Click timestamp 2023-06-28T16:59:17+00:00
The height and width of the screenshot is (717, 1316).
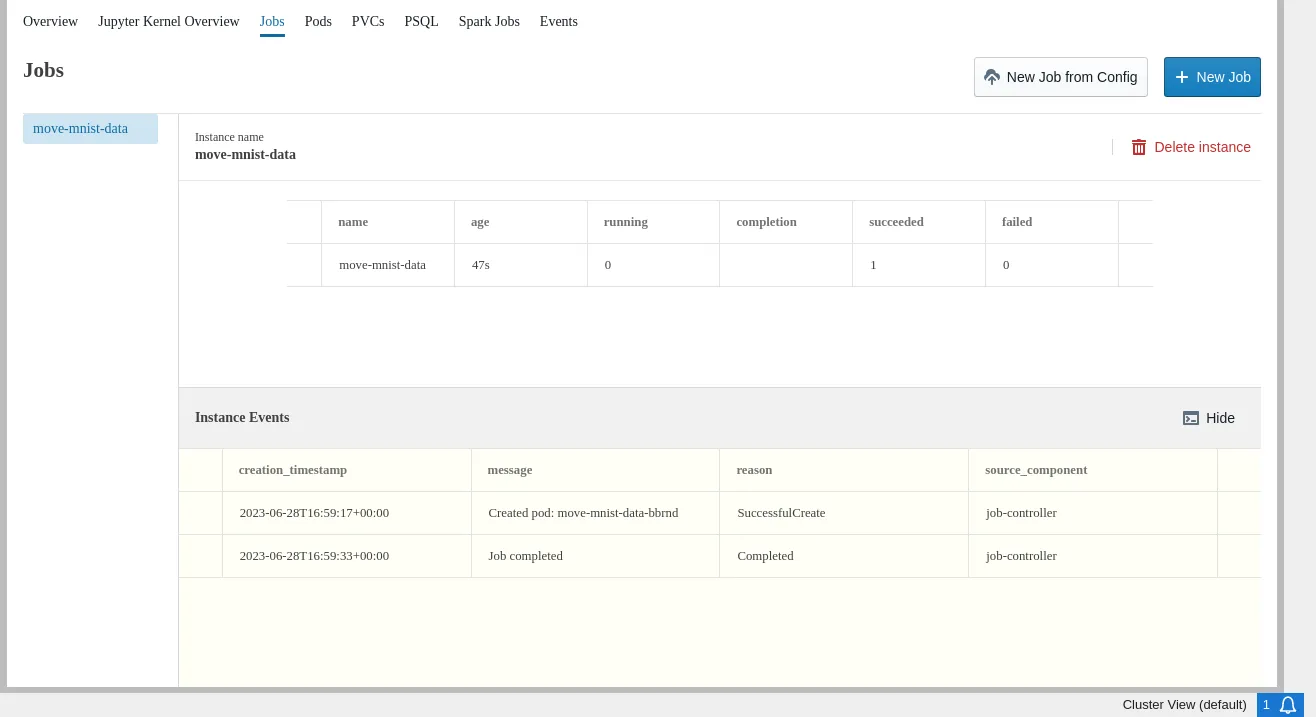coord(314,513)
